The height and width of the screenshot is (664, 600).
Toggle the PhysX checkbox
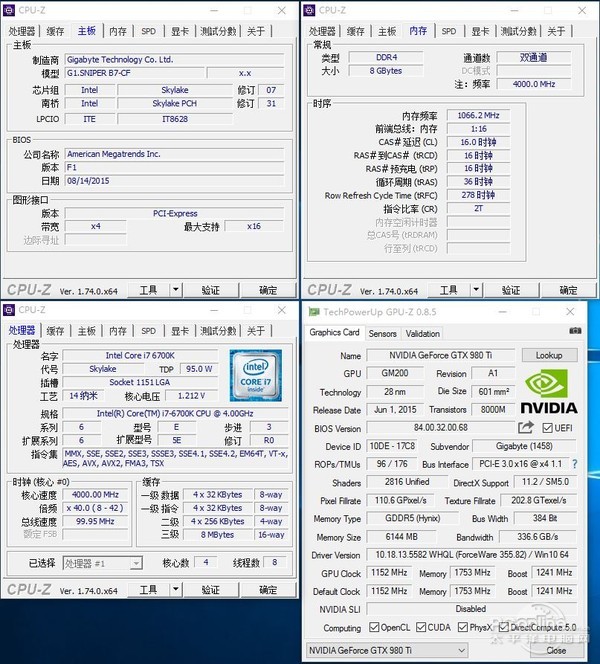[x=463, y=627]
